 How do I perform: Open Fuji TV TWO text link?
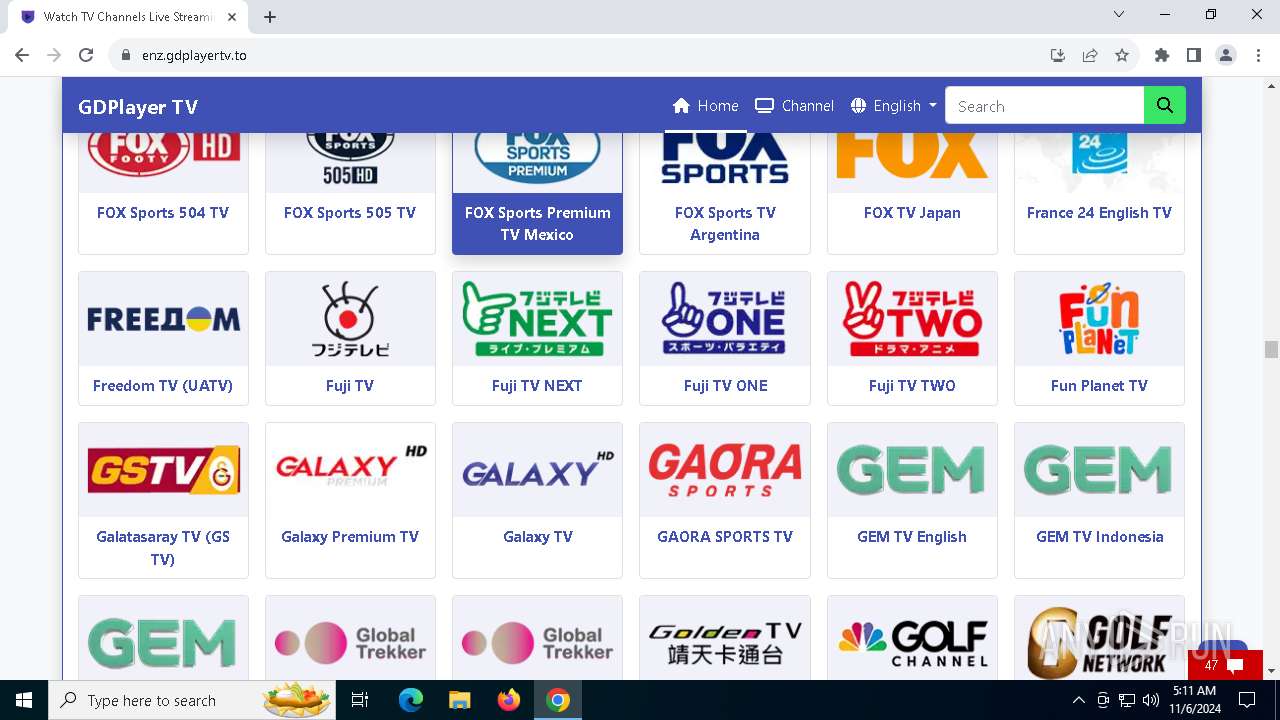[912, 386]
